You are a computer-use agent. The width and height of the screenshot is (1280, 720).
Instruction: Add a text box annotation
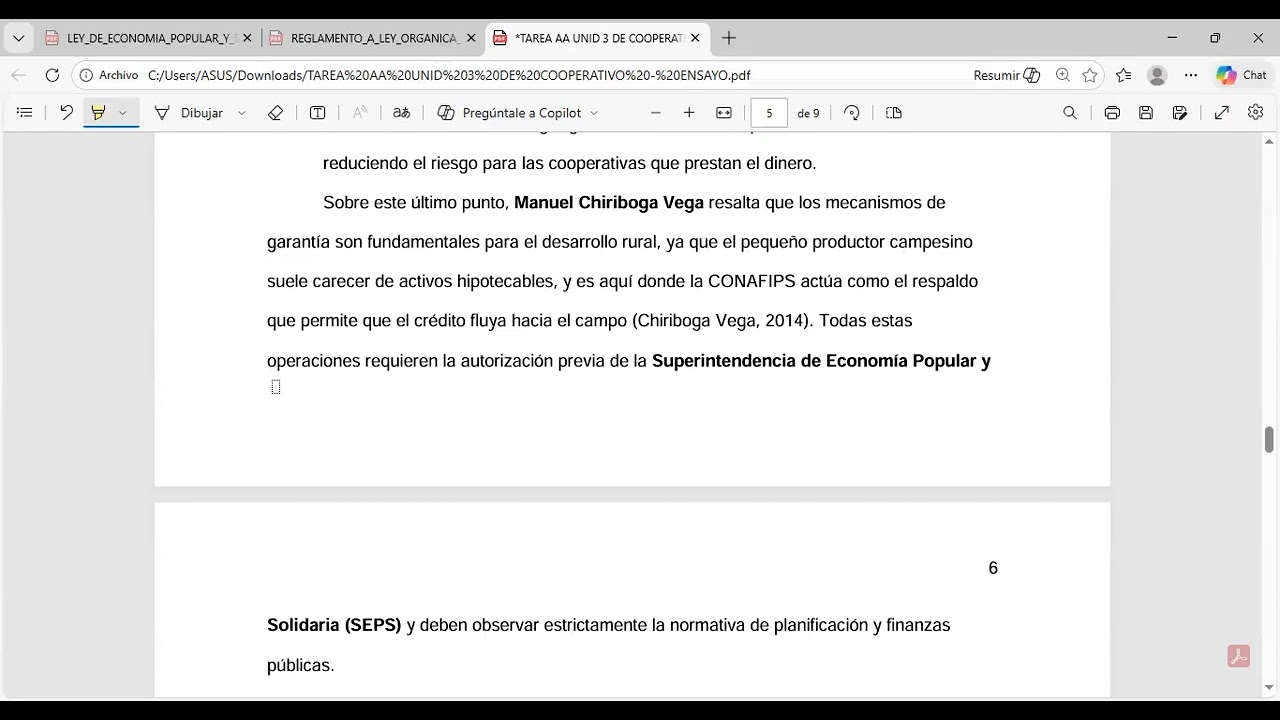(318, 113)
